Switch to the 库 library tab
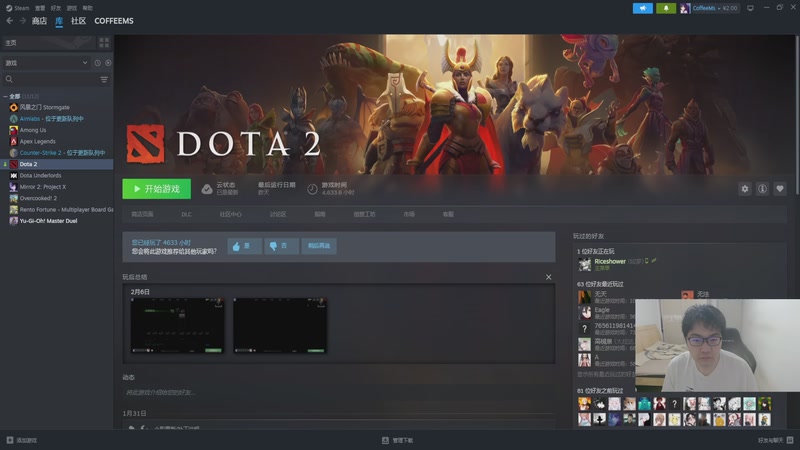The width and height of the screenshot is (800, 450). [59, 21]
